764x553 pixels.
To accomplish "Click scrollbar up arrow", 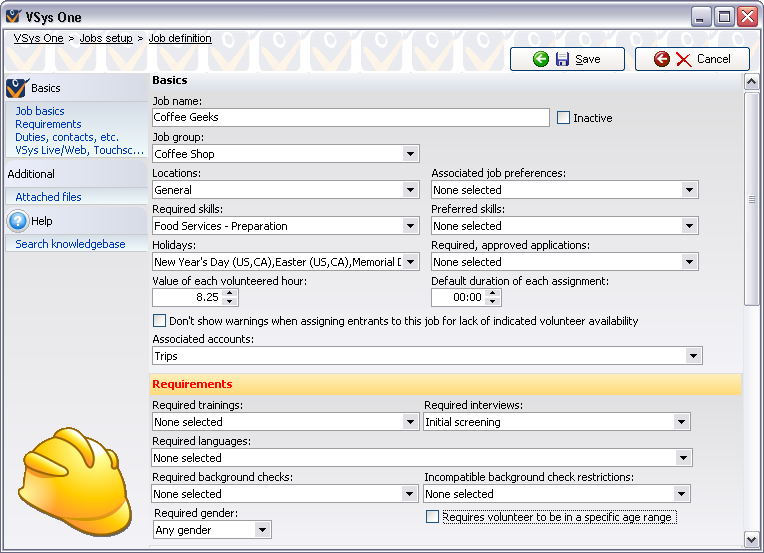I will pos(751,82).
